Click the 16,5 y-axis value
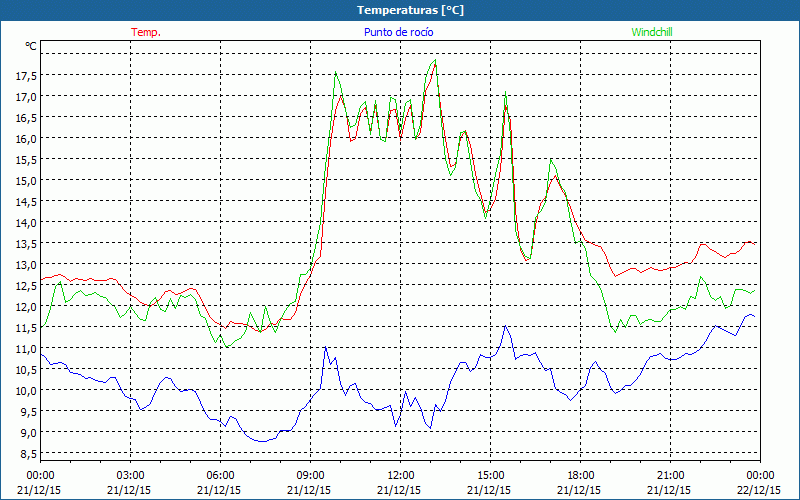The width and height of the screenshot is (800, 500). pyautogui.click(x=26, y=117)
